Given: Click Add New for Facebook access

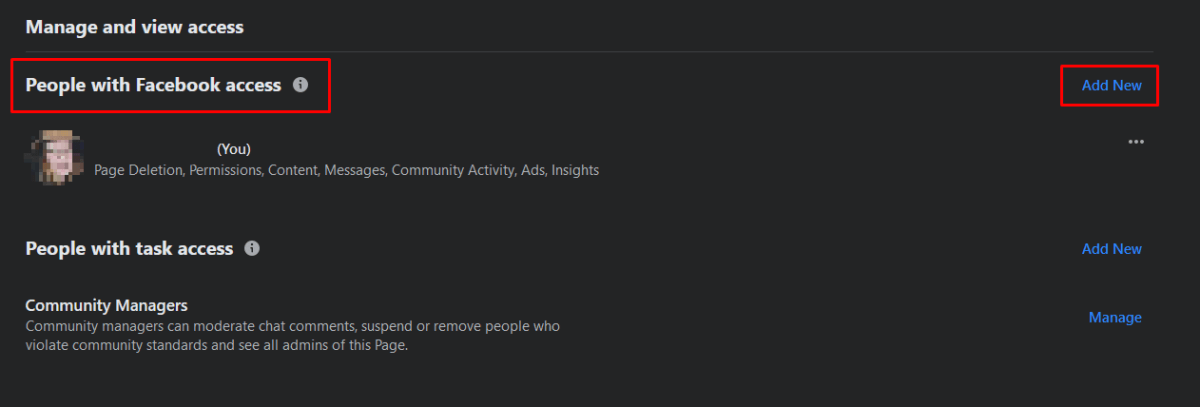Looking at the screenshot, I should tap(1111, 85).
